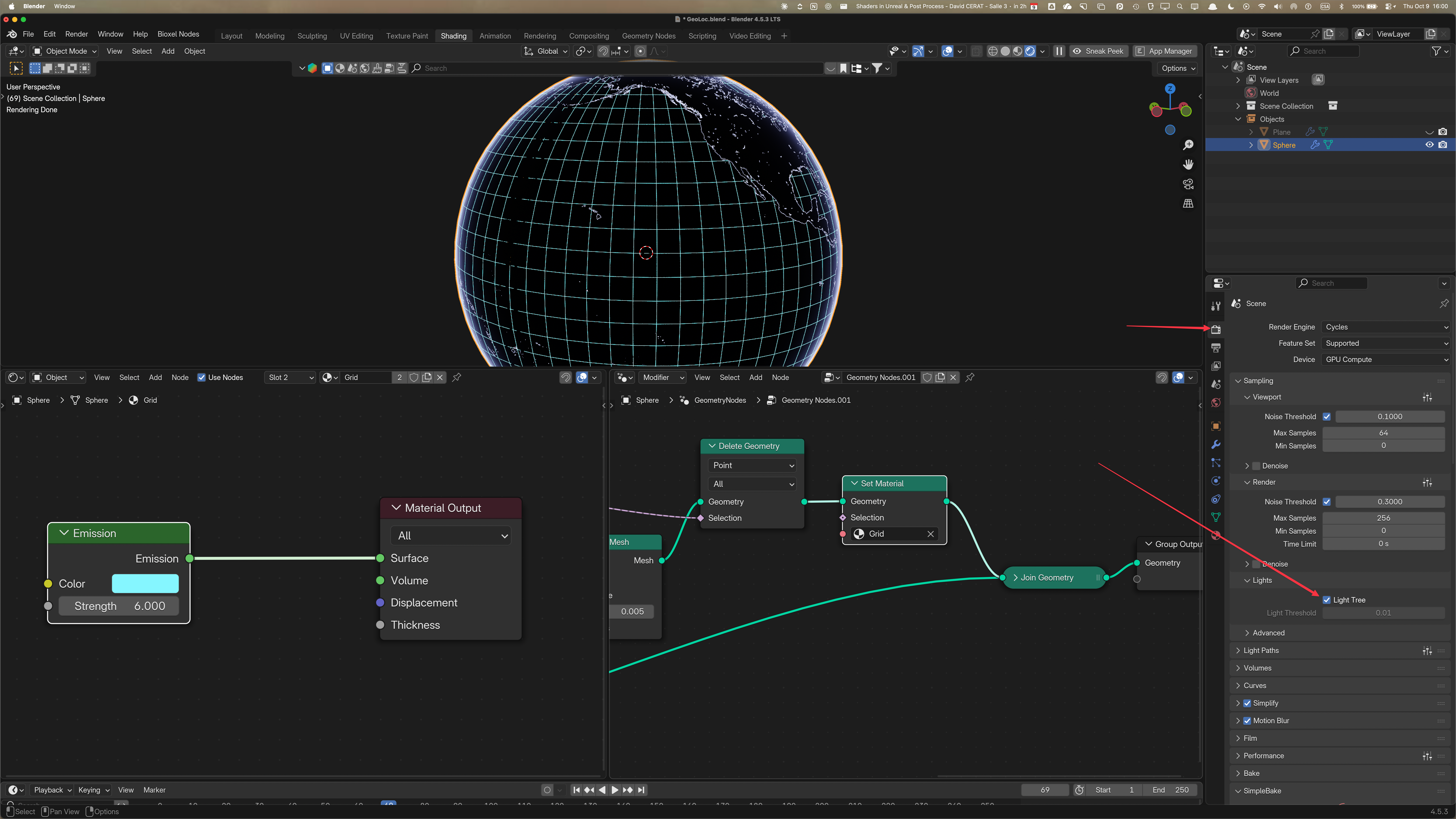Open the File menu

[28, 34]
